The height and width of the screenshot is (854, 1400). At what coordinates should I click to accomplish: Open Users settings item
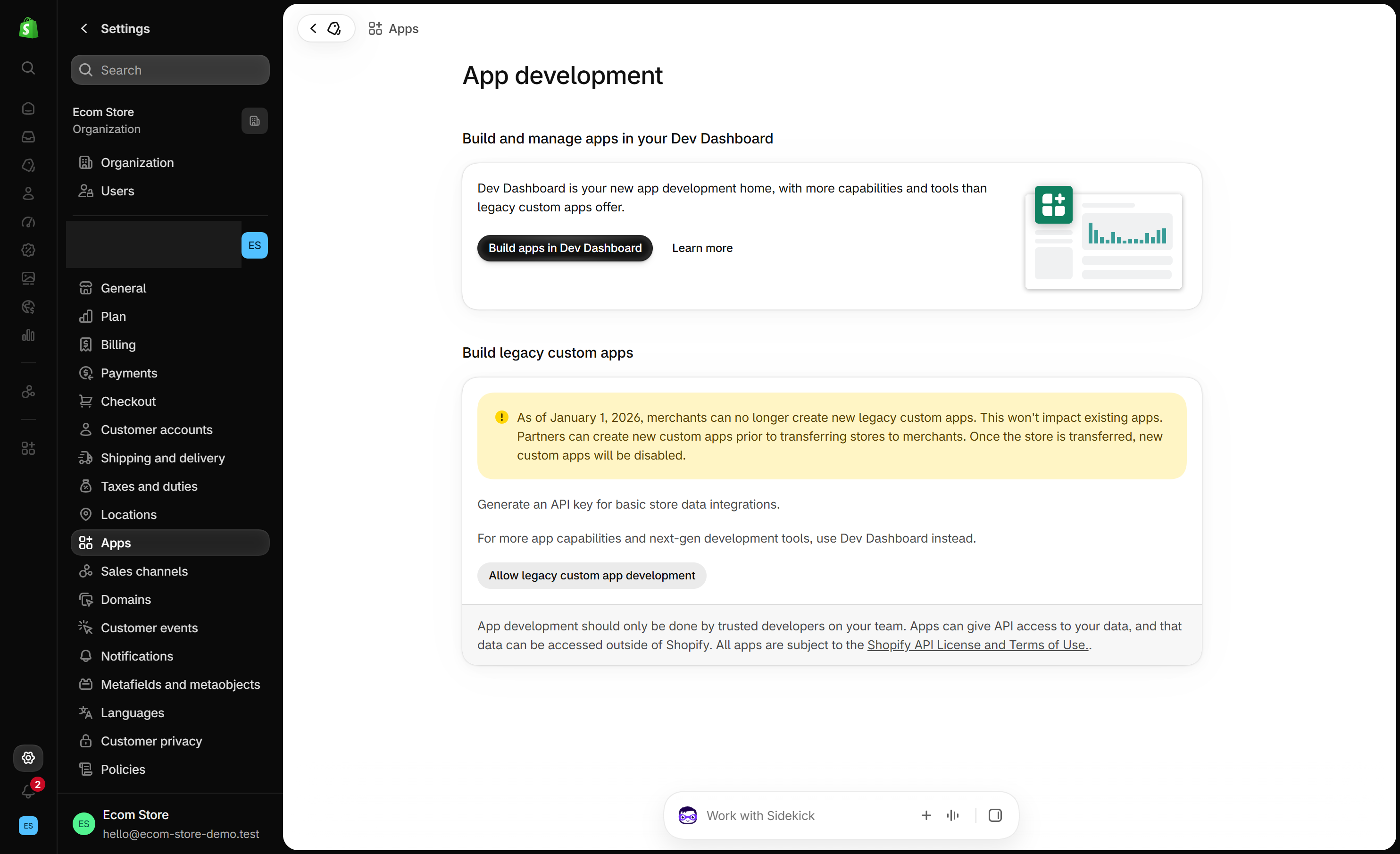170,191
